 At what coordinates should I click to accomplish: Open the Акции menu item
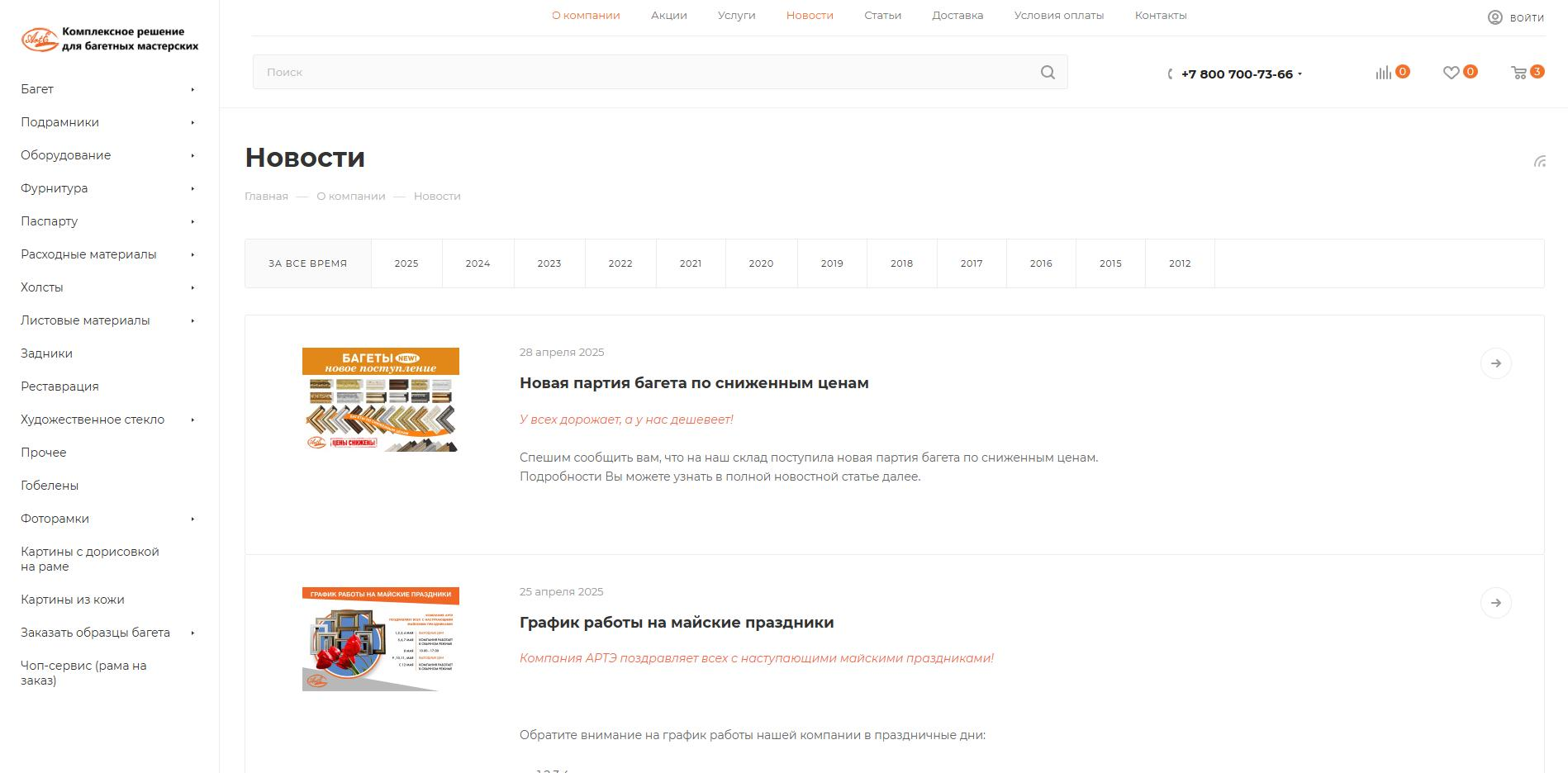coord(669,16)
